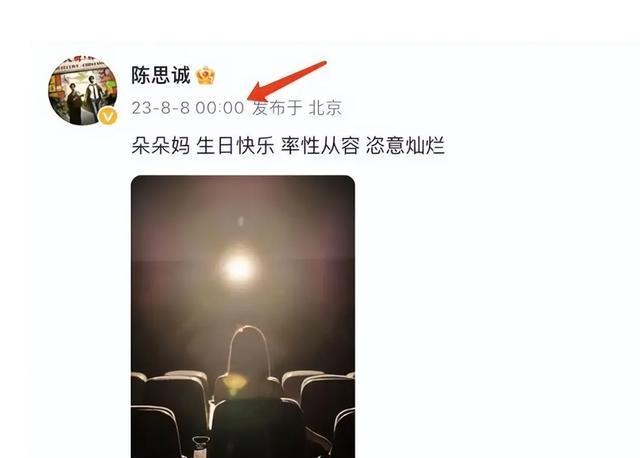Click the empty seats on photo's left
The width and height of the screenshot is (640, 458).
[170, 412]
